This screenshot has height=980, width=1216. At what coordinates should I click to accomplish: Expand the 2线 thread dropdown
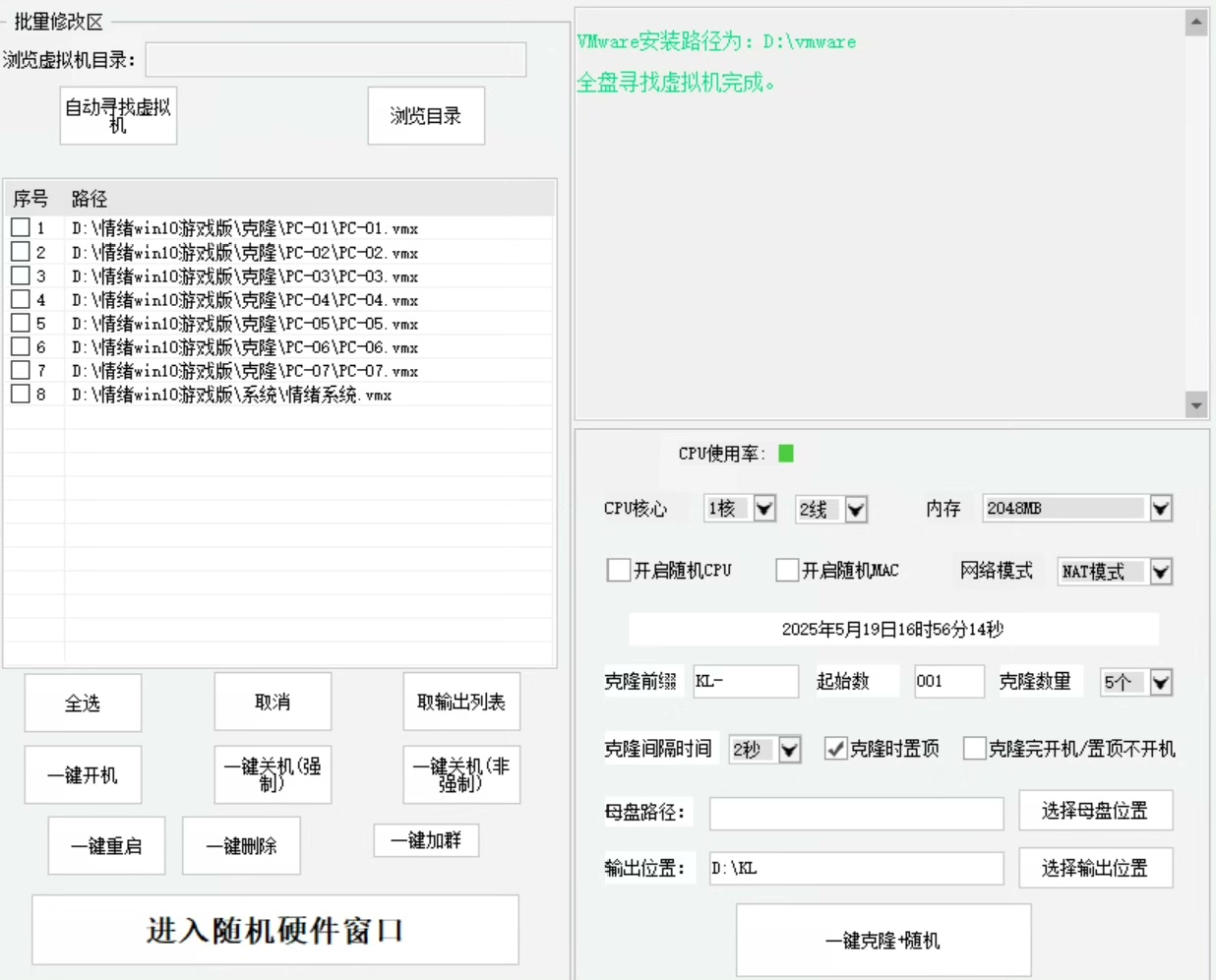[856, 509]
